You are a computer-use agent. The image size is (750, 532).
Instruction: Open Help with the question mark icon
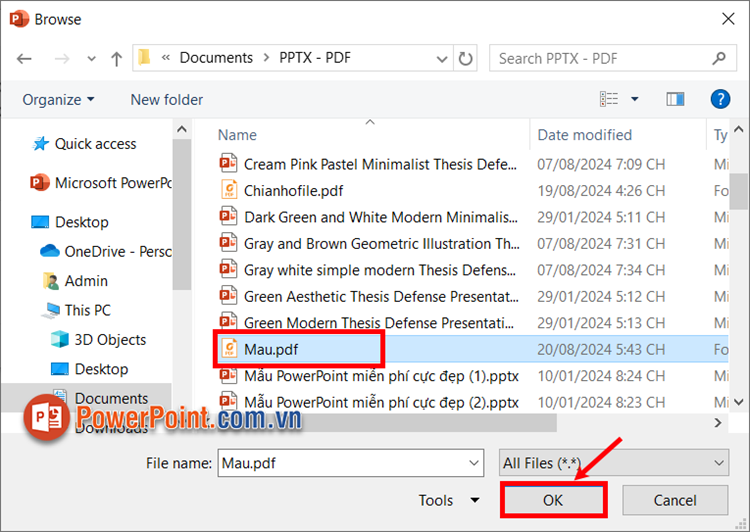tap(720, 99)
